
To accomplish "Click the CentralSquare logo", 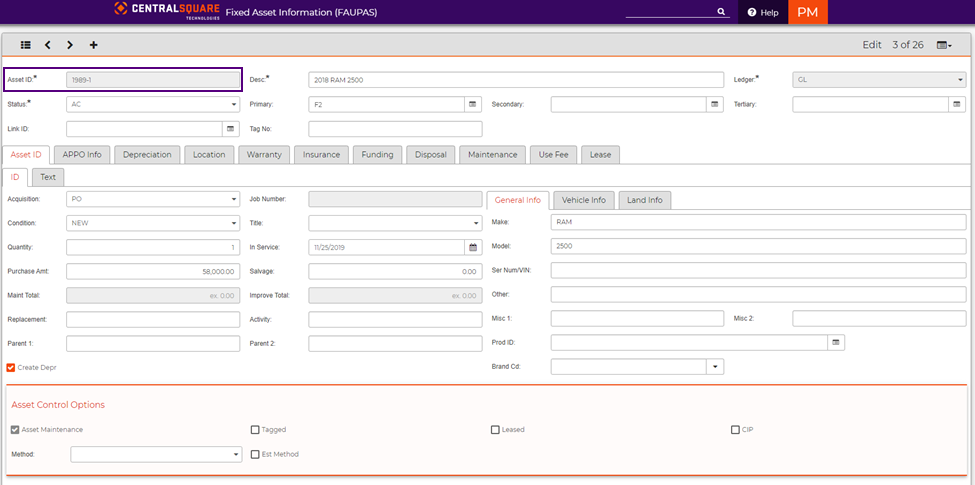I will pyautogui.click(x=168, y=11).
